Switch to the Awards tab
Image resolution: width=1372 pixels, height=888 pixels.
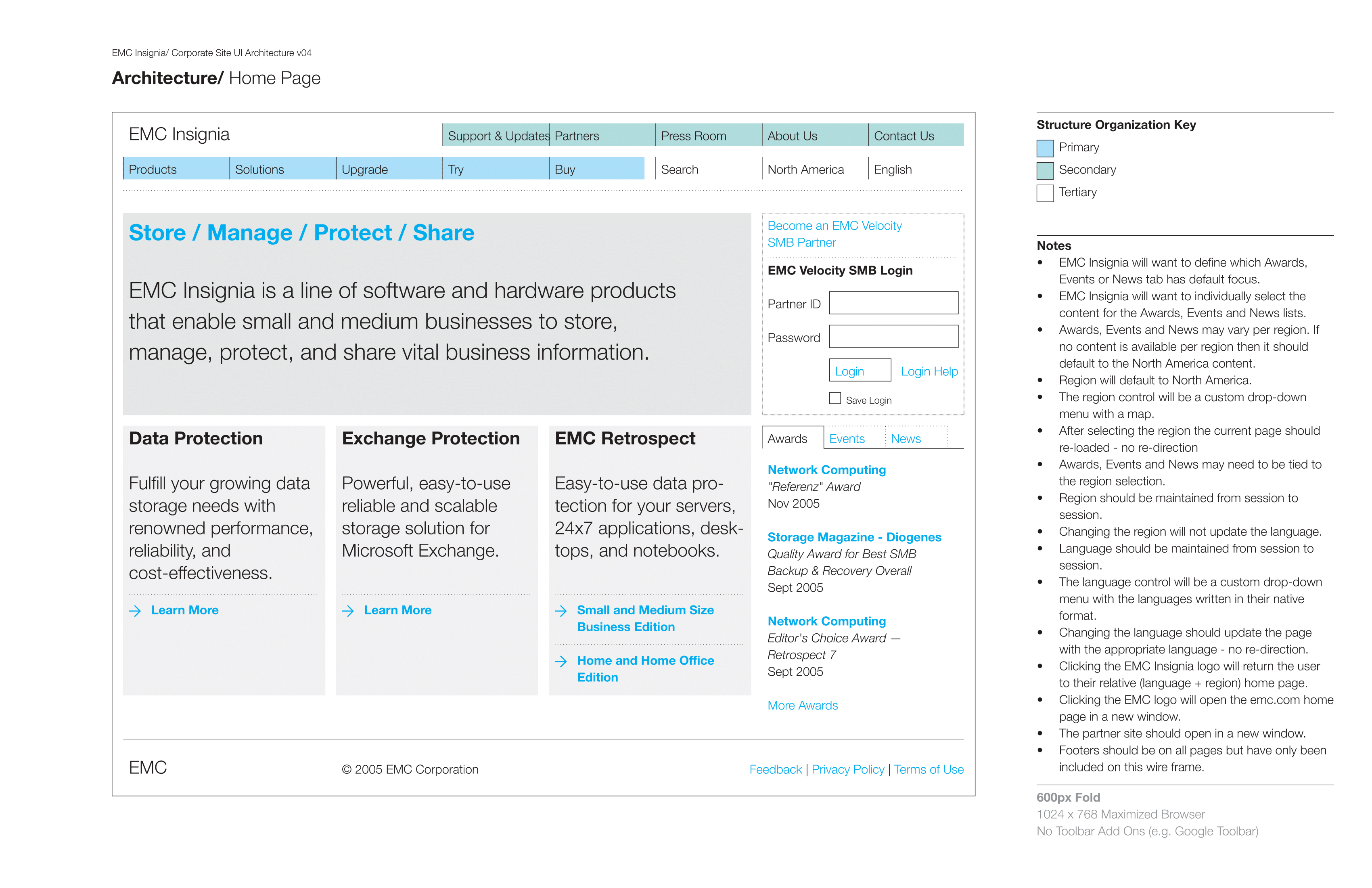(793, 438)
